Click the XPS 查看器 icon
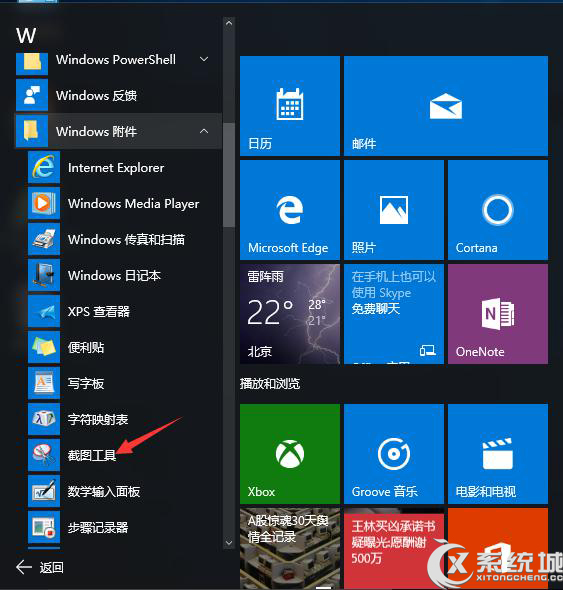 [x=44, y=311]
